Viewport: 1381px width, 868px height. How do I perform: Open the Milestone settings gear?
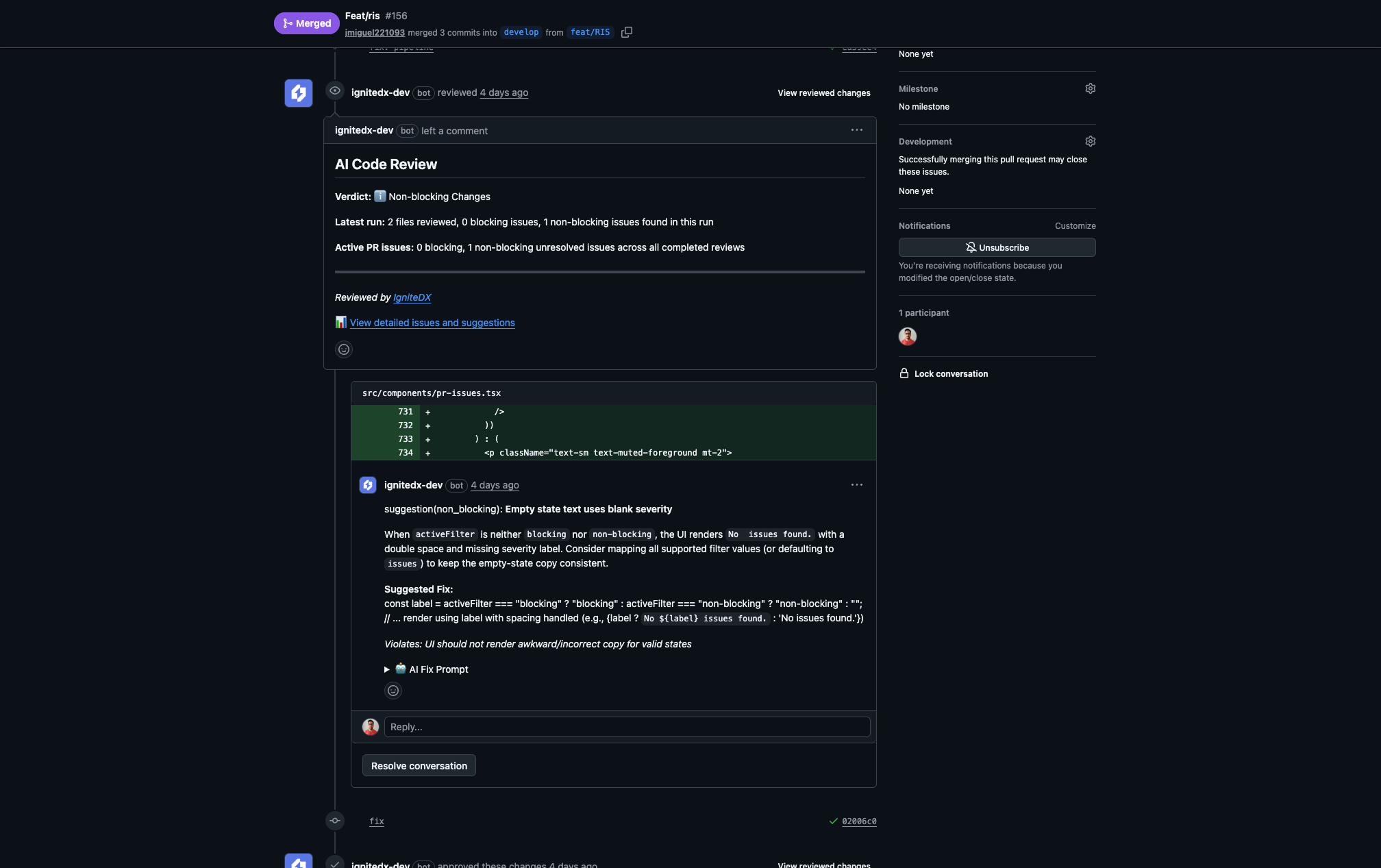tap(1090, 88)
